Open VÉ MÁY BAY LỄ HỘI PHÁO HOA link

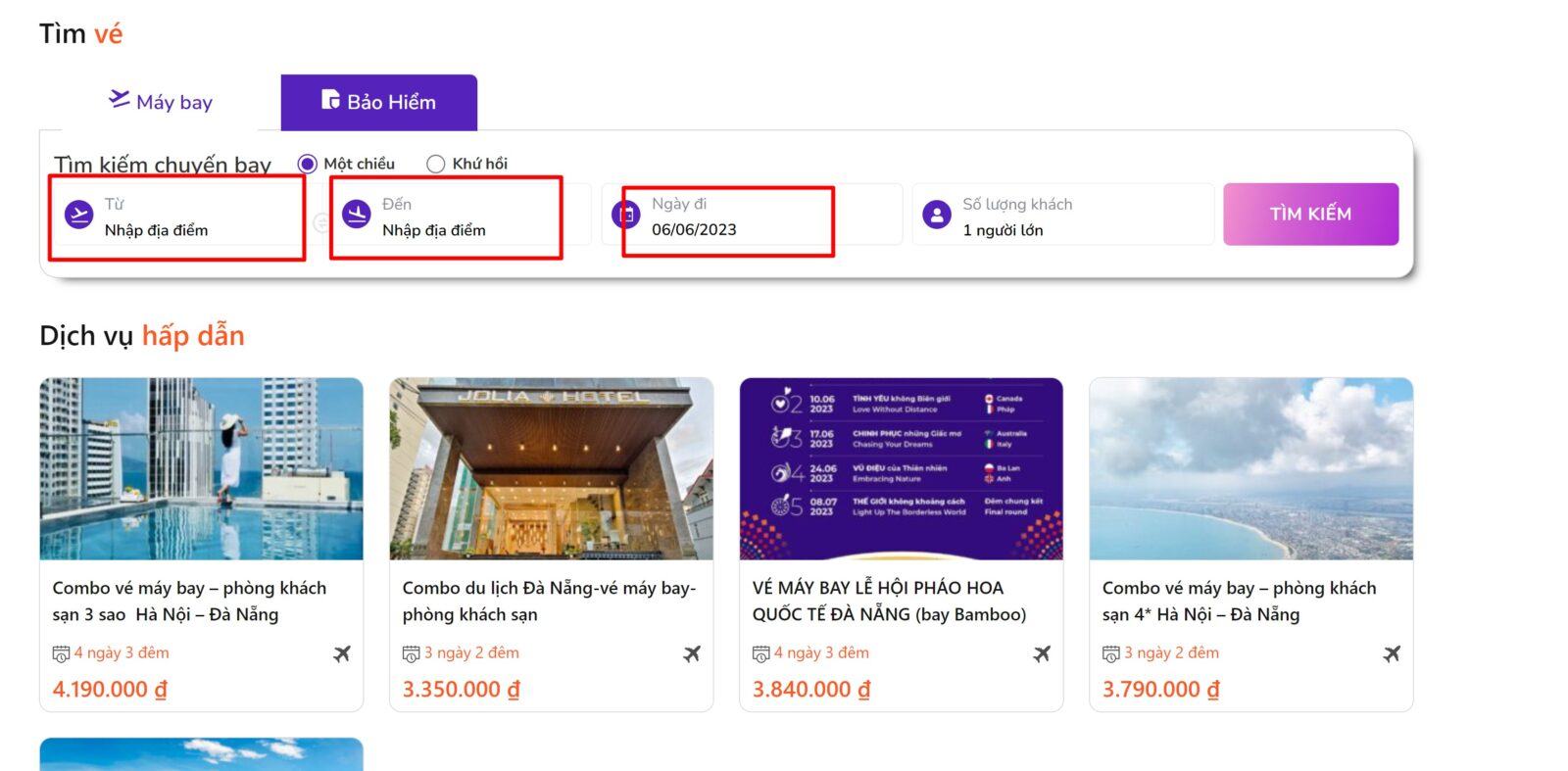click(x=889, y=601)
